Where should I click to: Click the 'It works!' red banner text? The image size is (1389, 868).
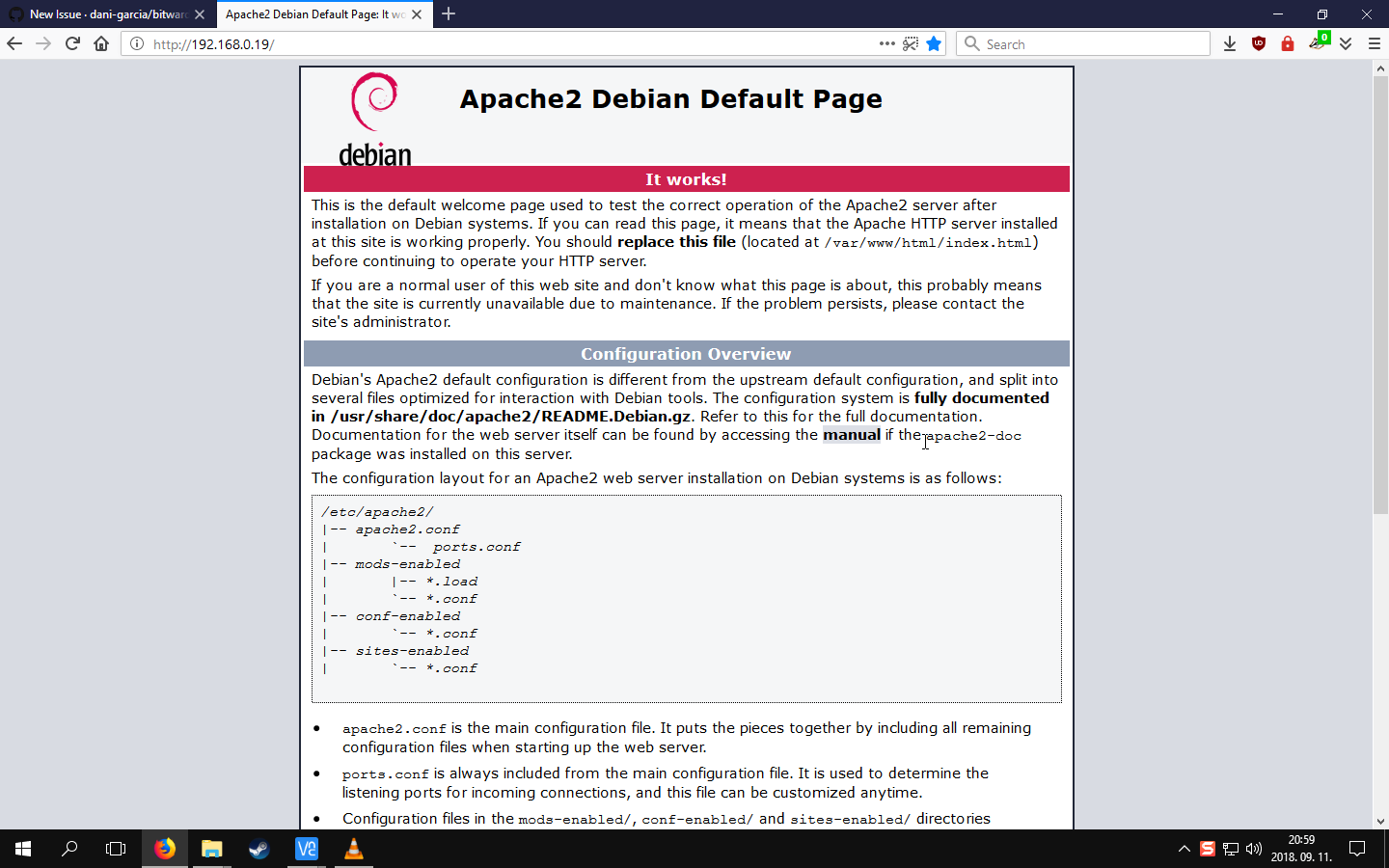click(686, 179)
